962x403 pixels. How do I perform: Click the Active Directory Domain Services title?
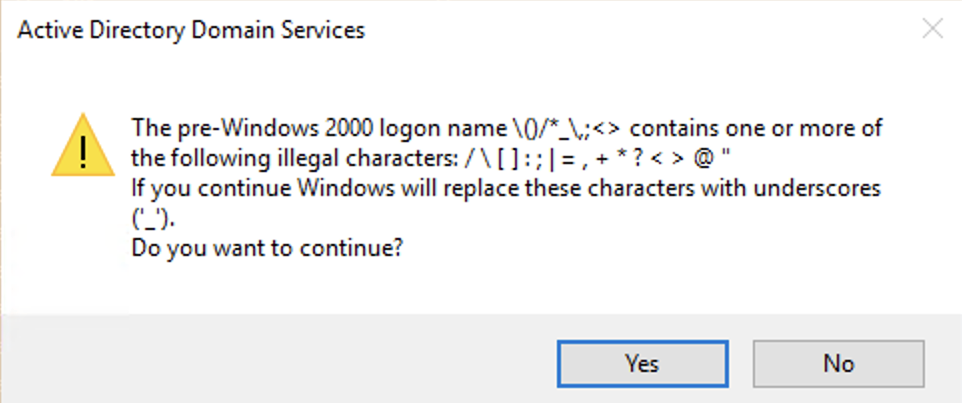click(192, 30)
